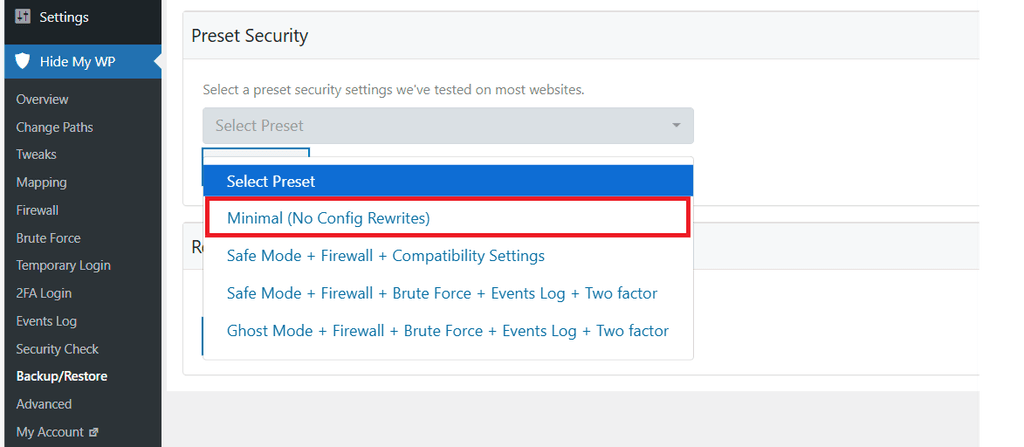Choose Ghost Mode preset option
This screenshot has width=1024, height=447.
(x=447, y=330)
